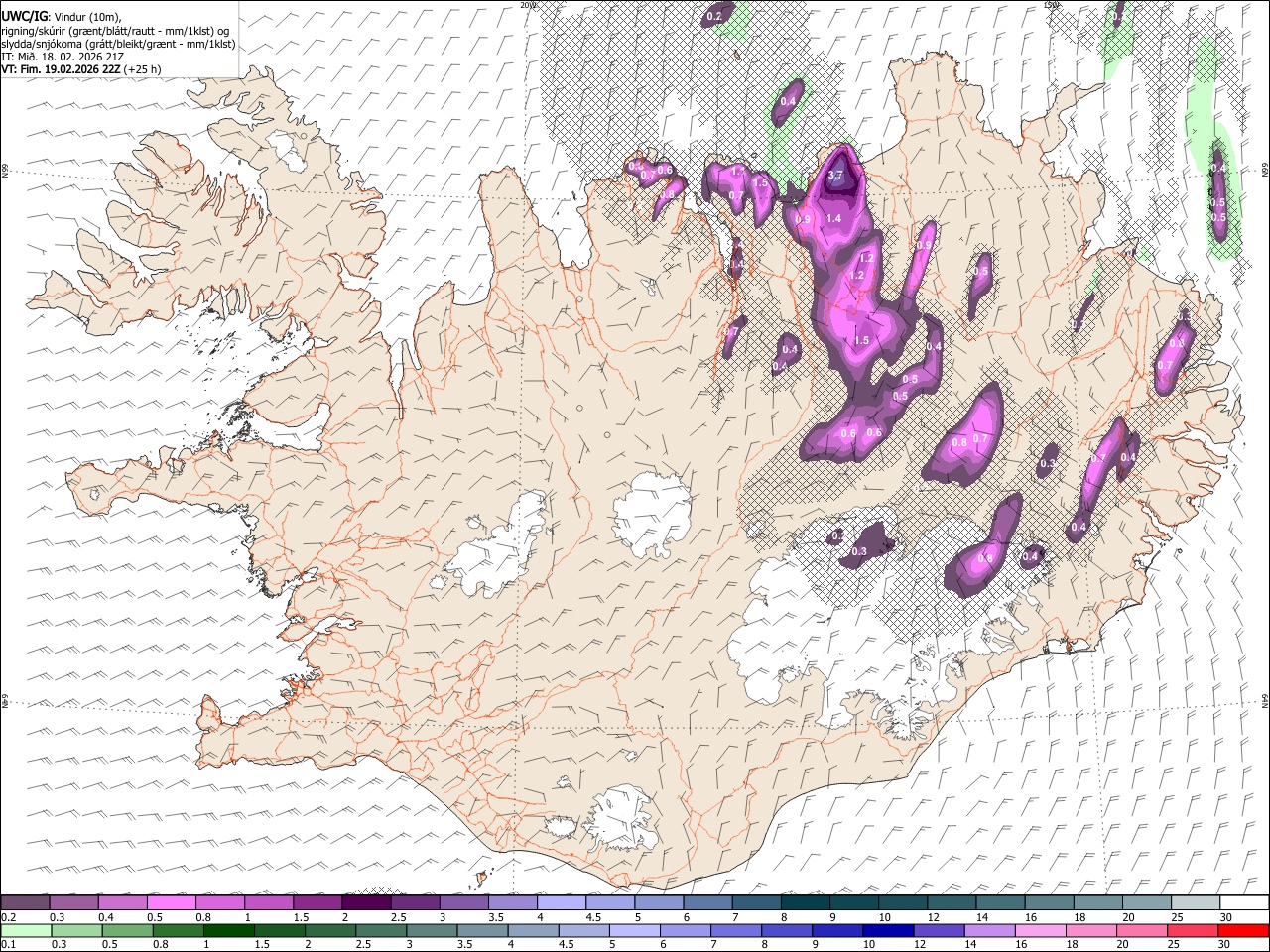Click the title text 'UWC/IG: Vindur (10m),'

click(62, 16)
